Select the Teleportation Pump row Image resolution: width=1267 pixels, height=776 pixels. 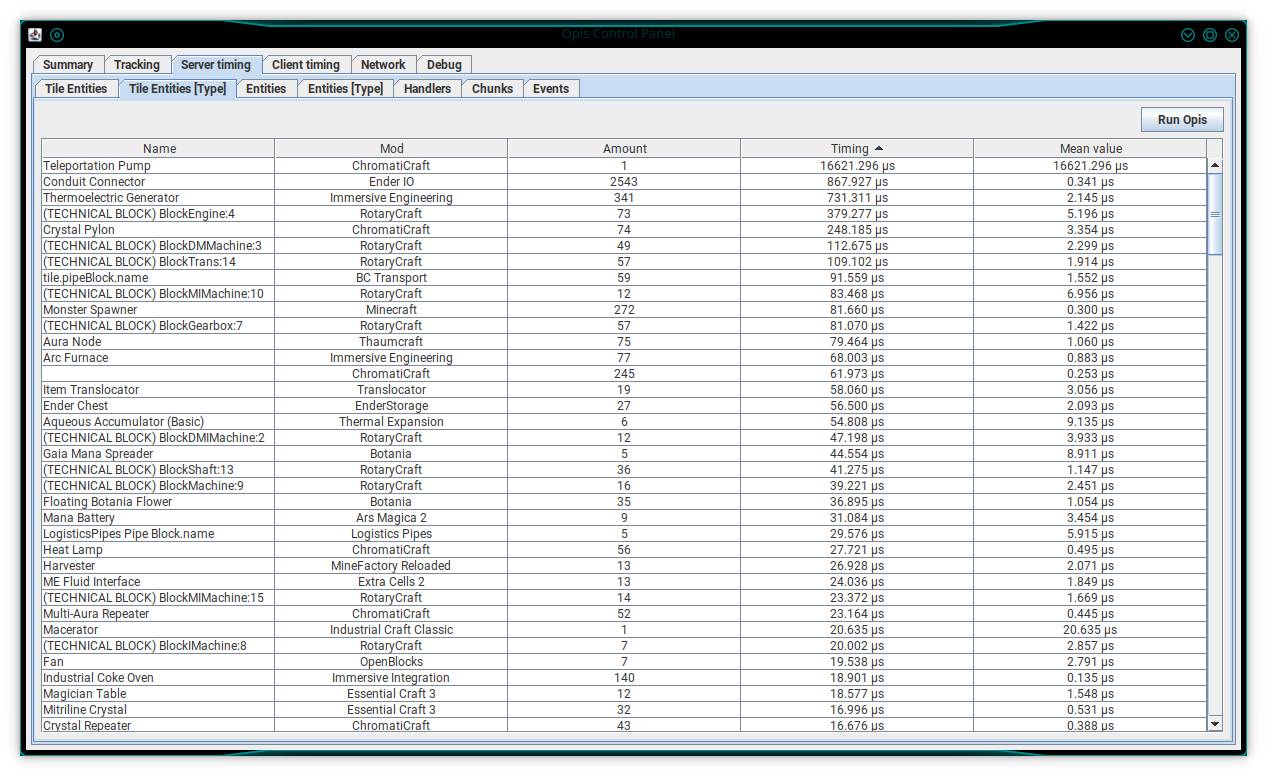[624, 166]
